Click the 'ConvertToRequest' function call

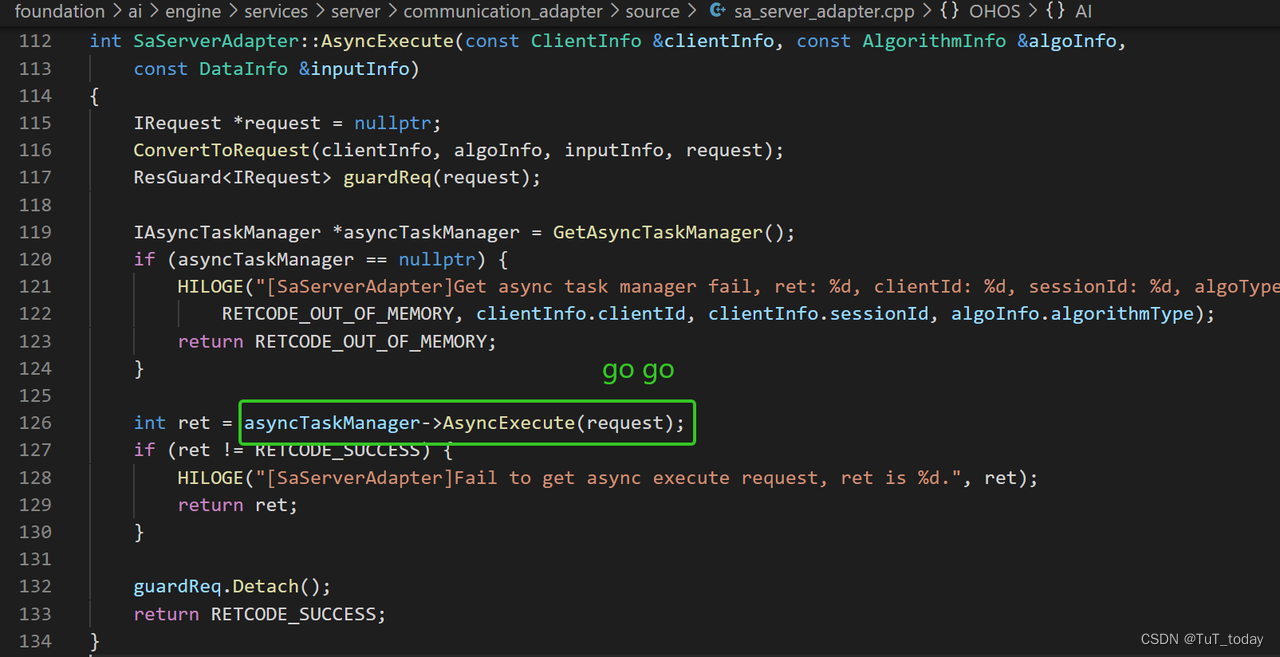pos(221,150)
